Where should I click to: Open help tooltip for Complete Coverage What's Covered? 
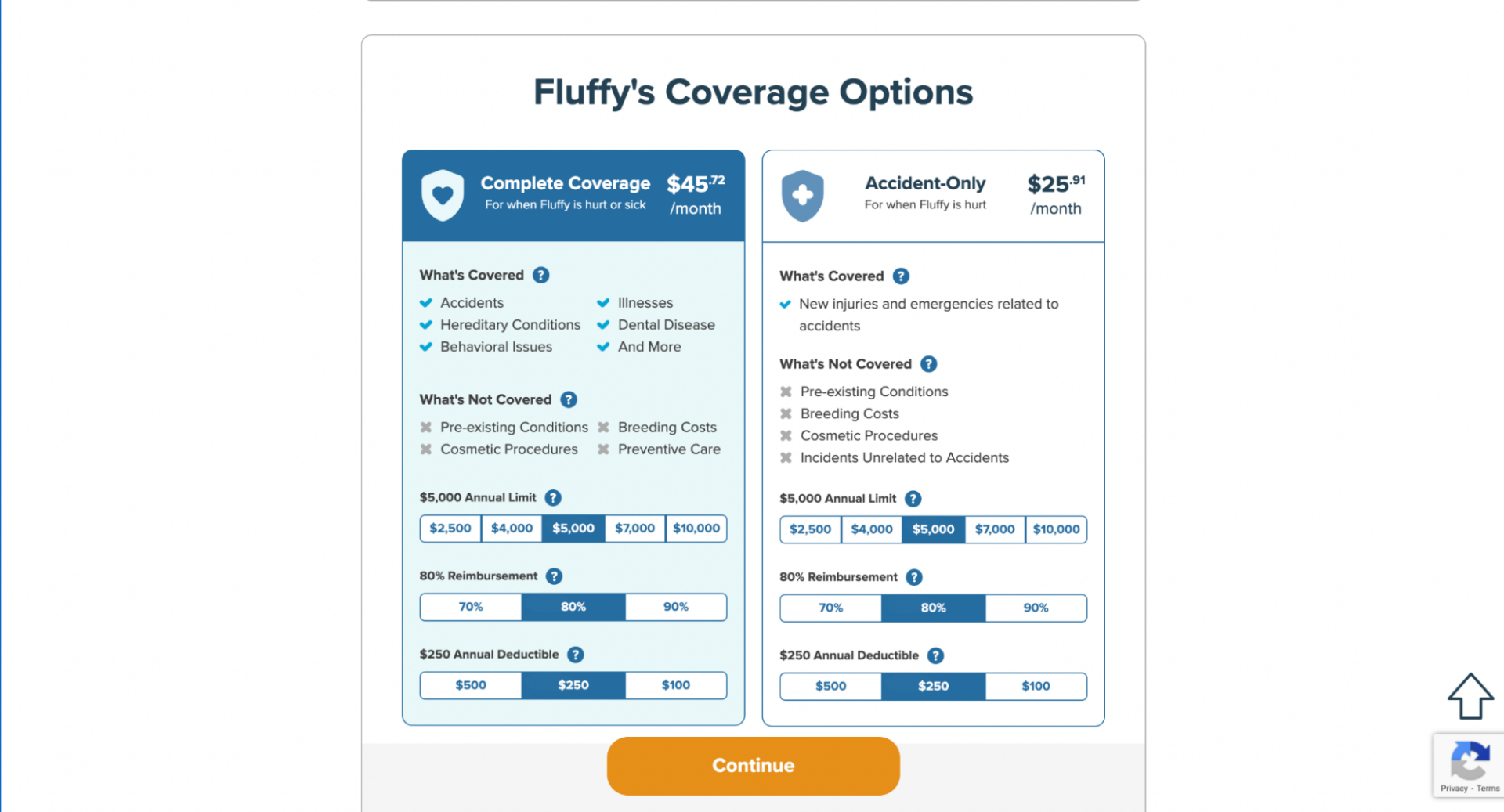pos(540,275)
